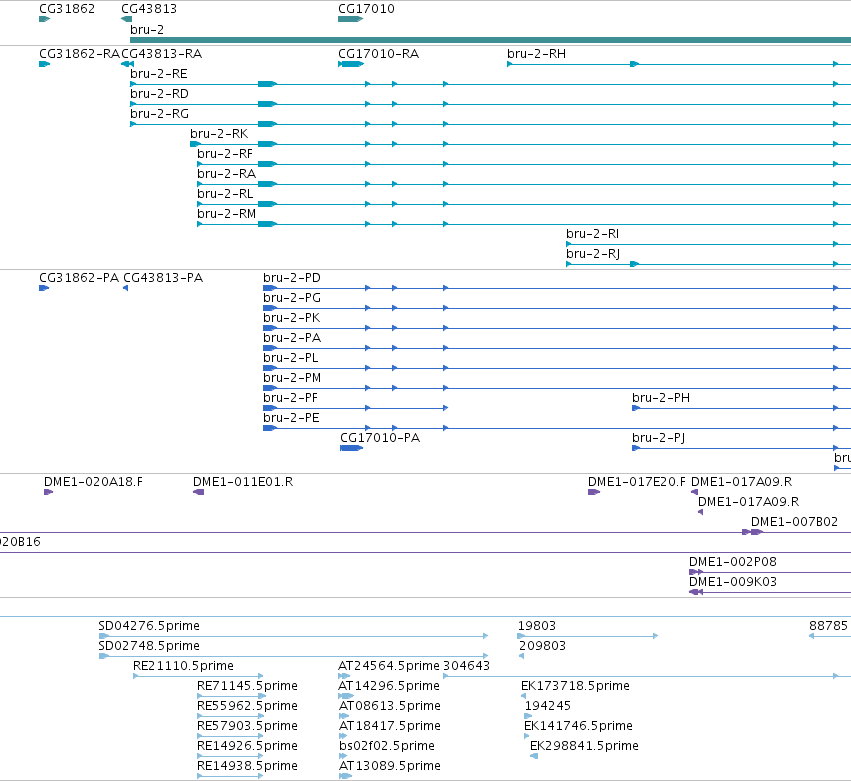Image resolution: width=851 pixels, height=781 pixels.
Task: Open the bru-2-PD protein label
Action: coord(292,278)
